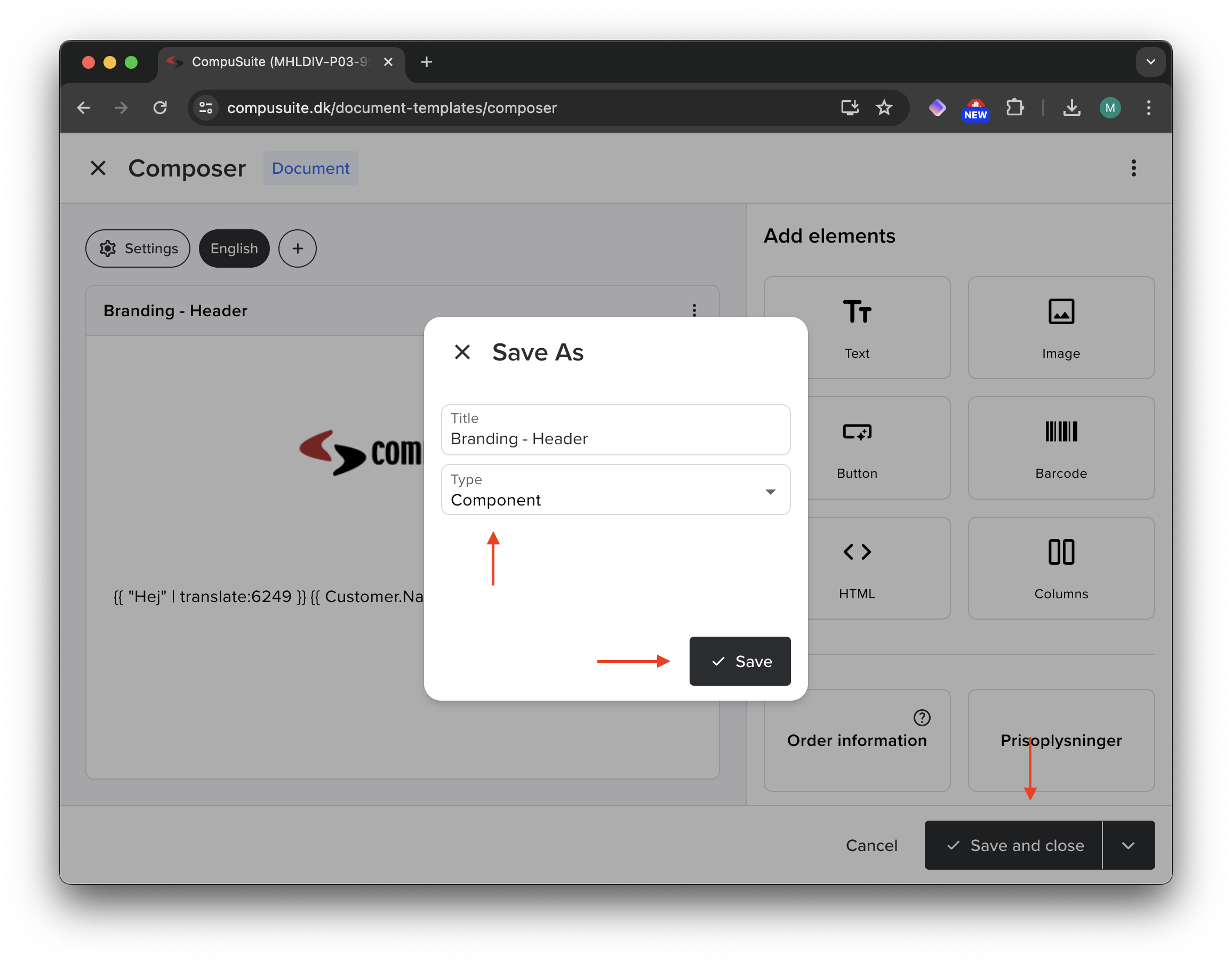Close the Save As dialog
The height and width of the screenshot is (963, 1232).
[x=462, y=352]
